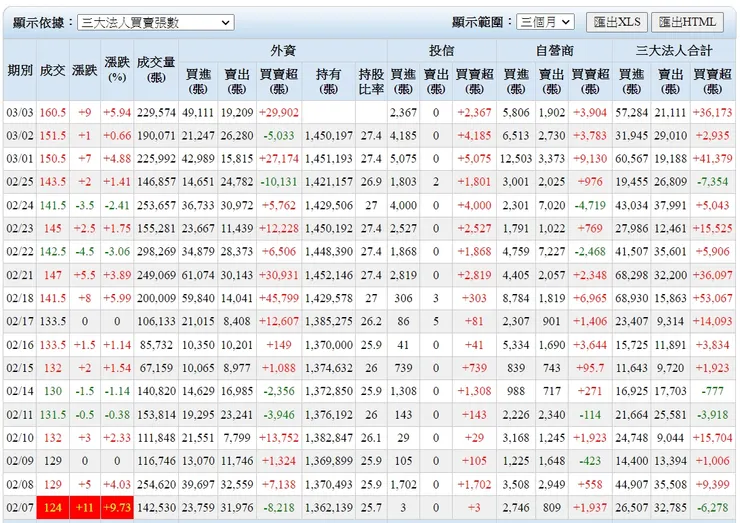Select the 02/16 date cell
740x523 pixels.
click(20, 345)
